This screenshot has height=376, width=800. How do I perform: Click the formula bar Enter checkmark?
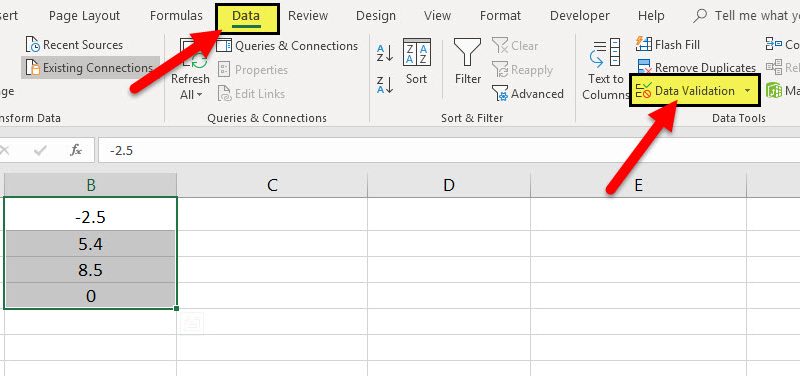tap(40, 150)
